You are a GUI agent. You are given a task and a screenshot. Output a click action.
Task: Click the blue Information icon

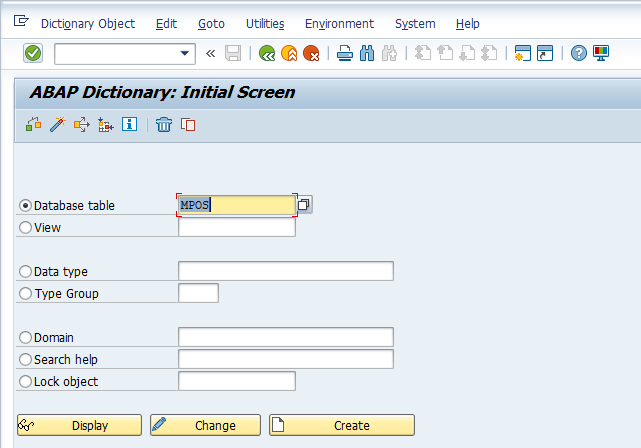130,124
